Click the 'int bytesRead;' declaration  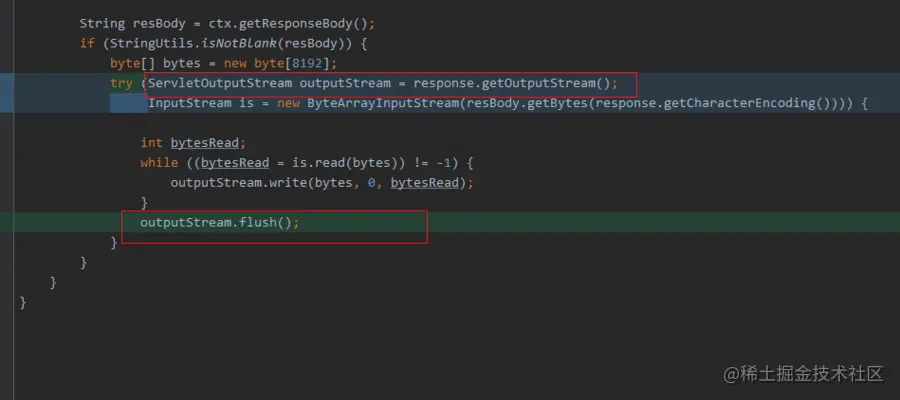(x=193, y=143)
